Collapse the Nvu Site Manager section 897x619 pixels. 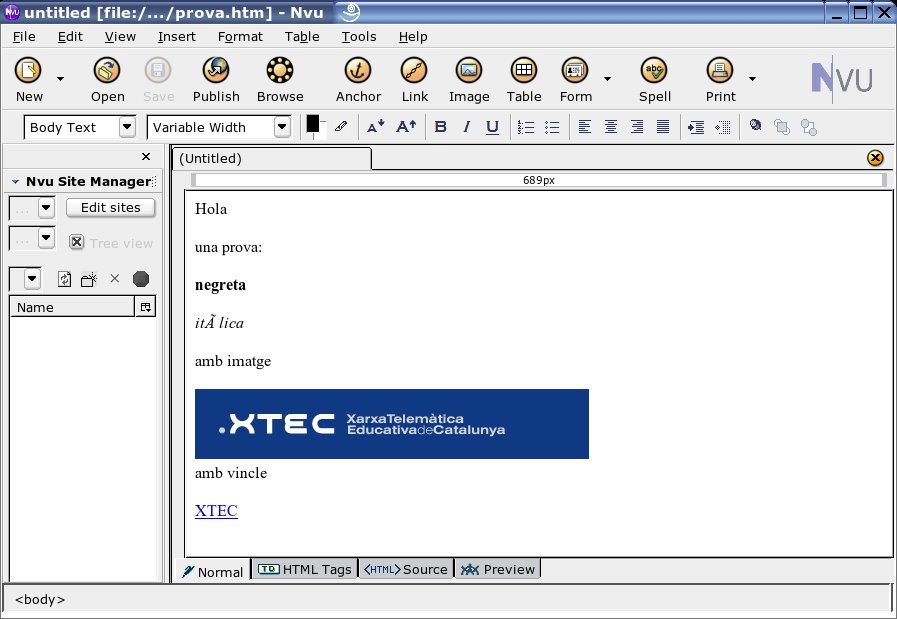pyautogui.click(x=15, y=181)
